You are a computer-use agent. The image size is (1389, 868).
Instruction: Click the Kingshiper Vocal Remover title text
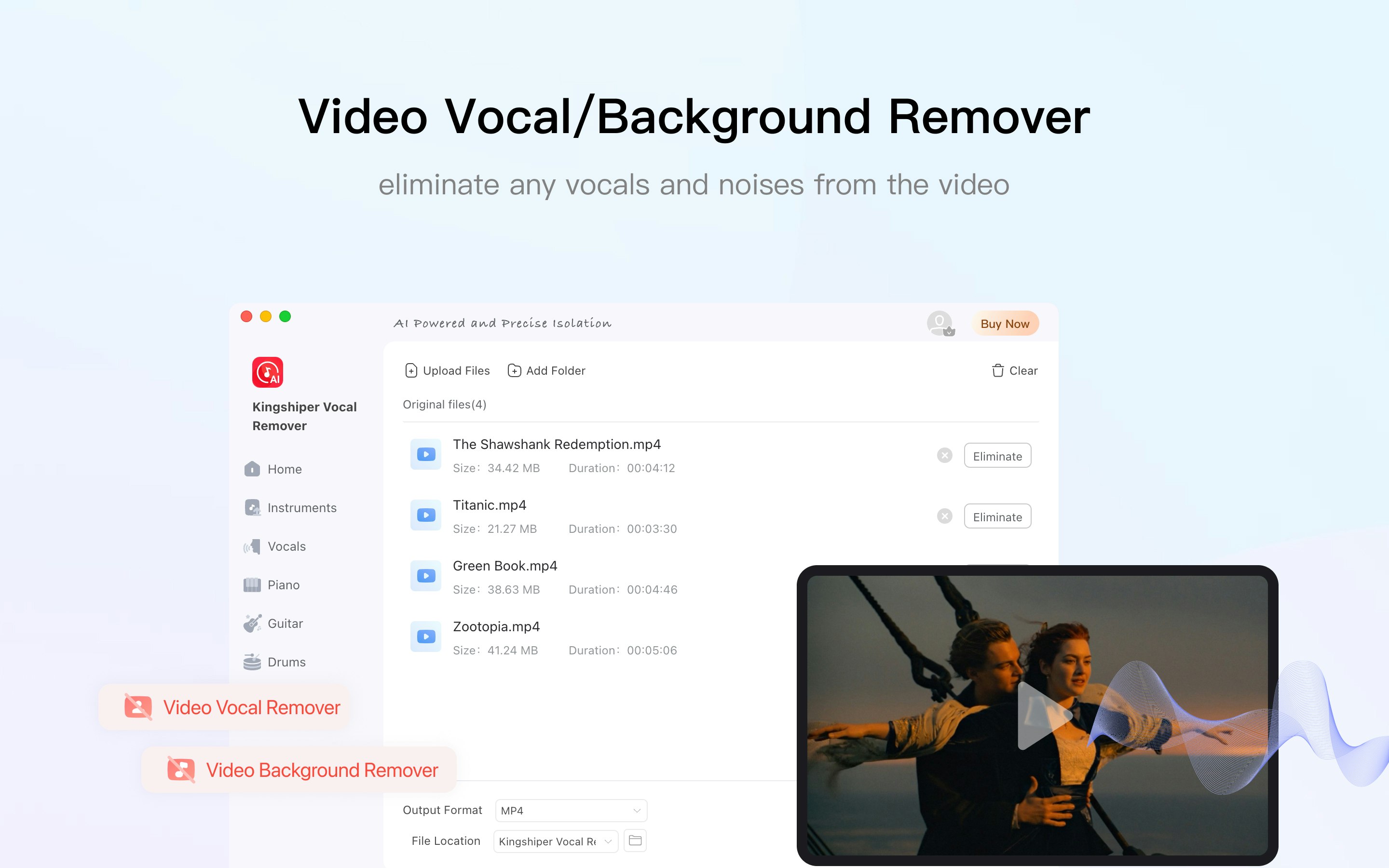point(305,416)
